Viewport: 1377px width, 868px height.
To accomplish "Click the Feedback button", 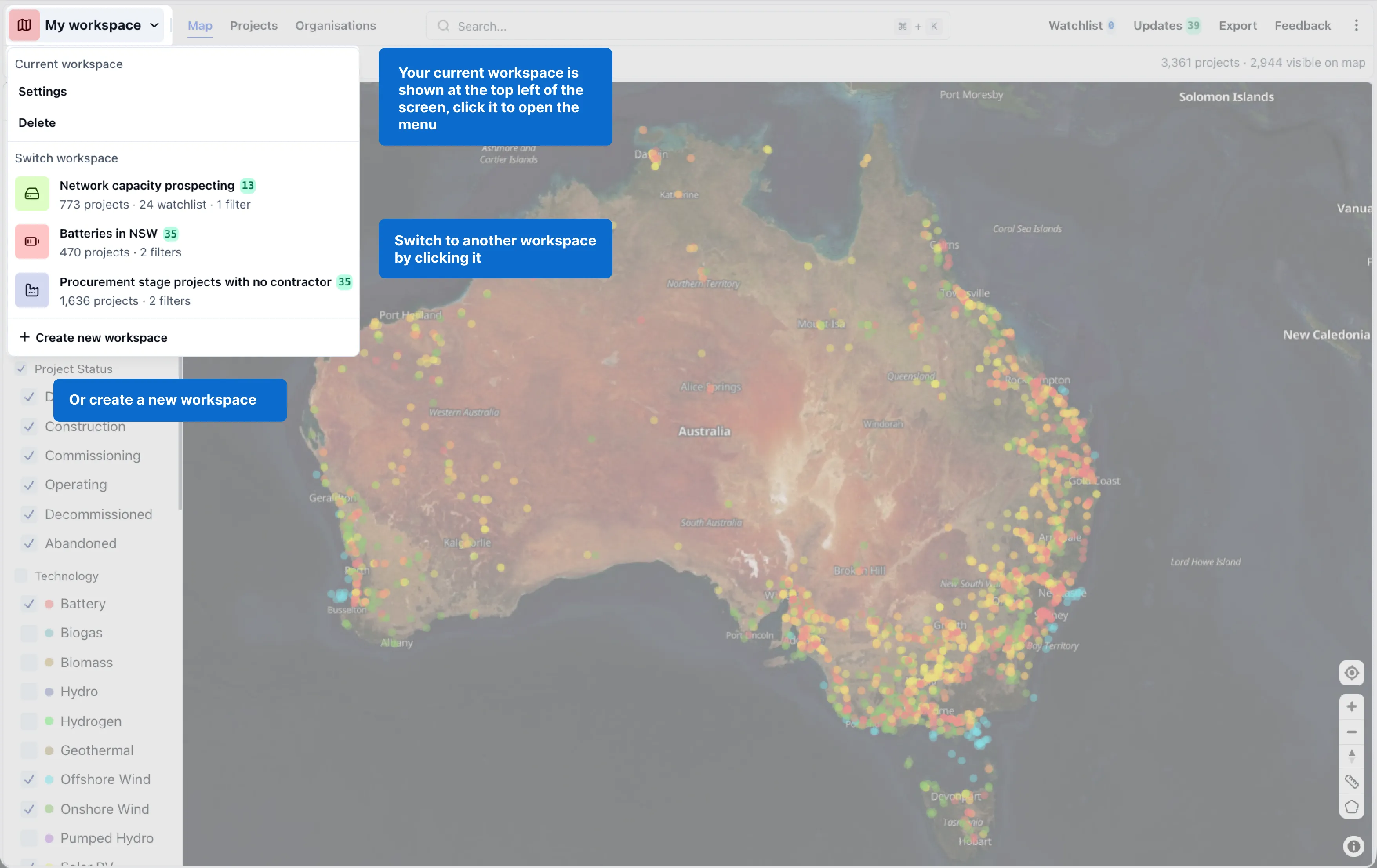I will tap(1302, 26).
